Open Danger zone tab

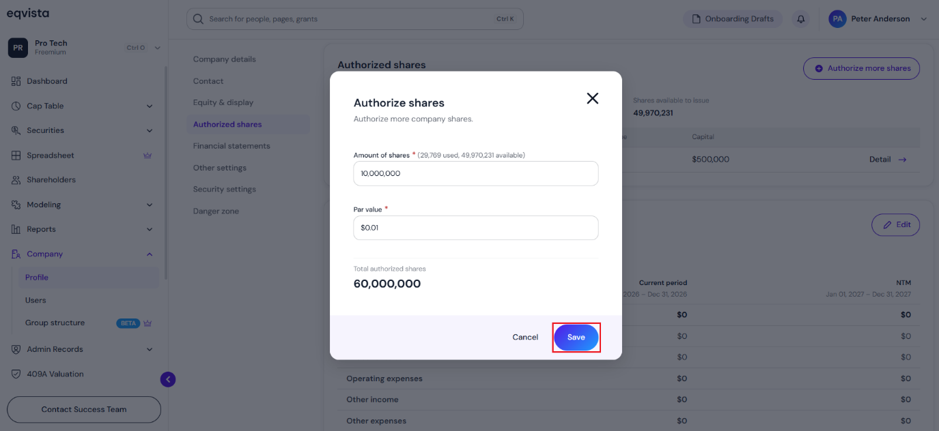[x=216, y=211]
